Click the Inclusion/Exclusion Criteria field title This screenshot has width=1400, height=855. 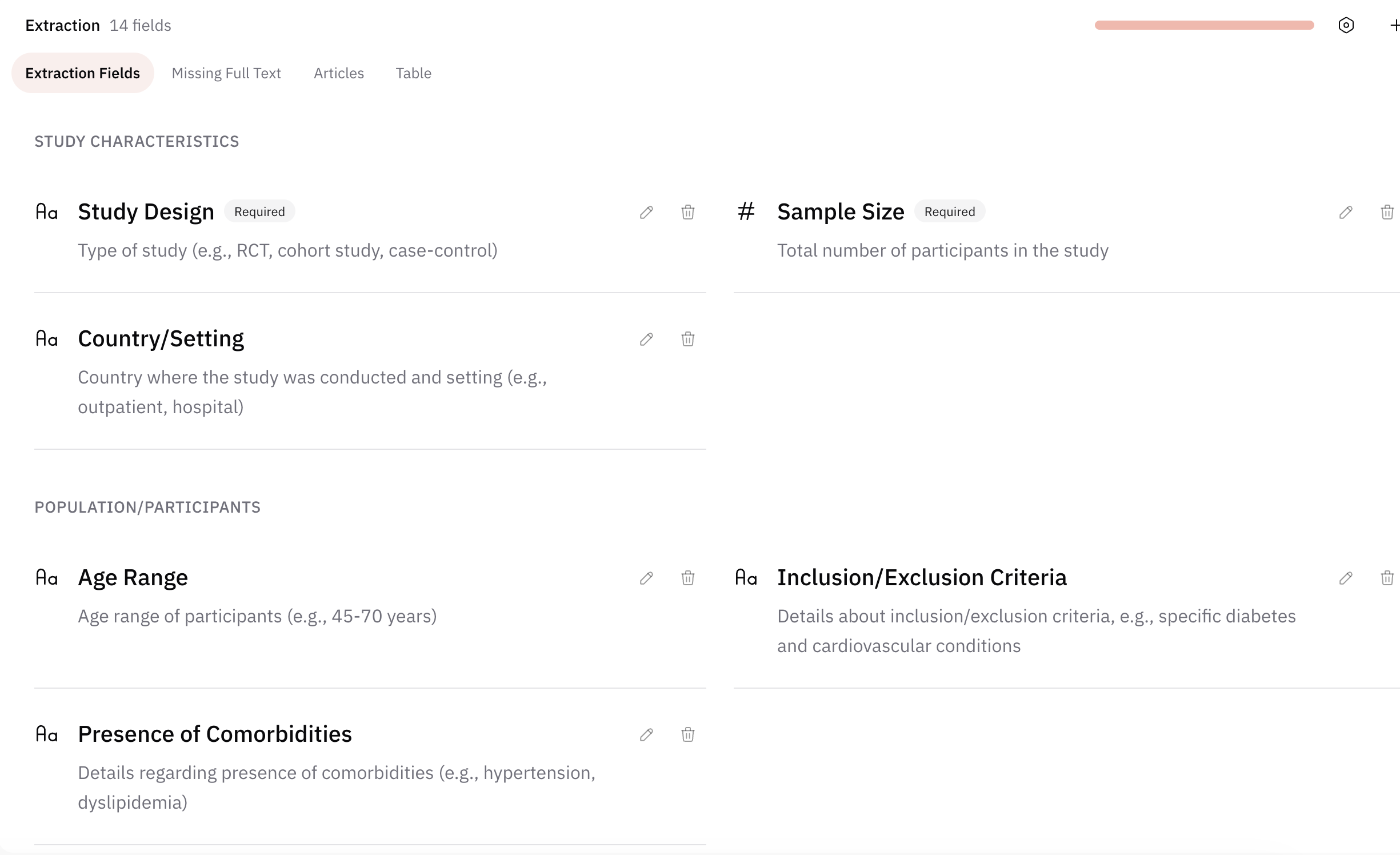pyautogui.click(x=922, y=578)
